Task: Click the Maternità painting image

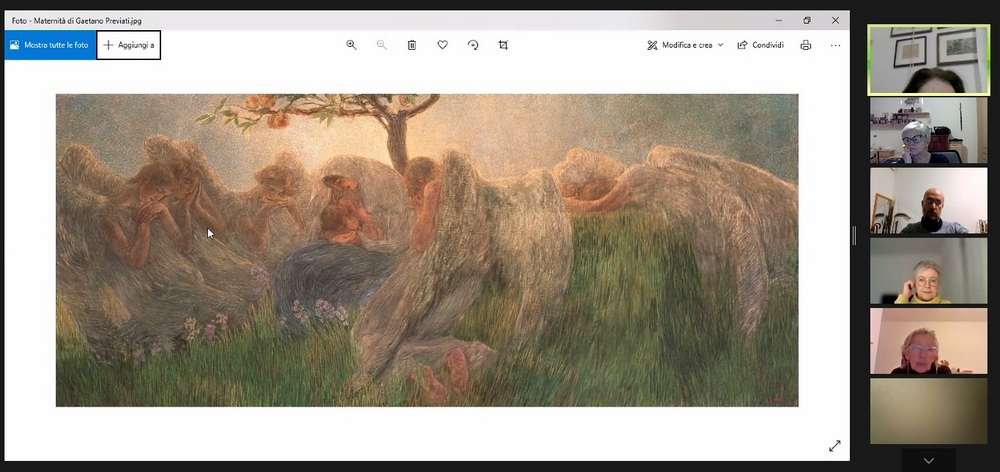Action: click(x=427, y=250)
